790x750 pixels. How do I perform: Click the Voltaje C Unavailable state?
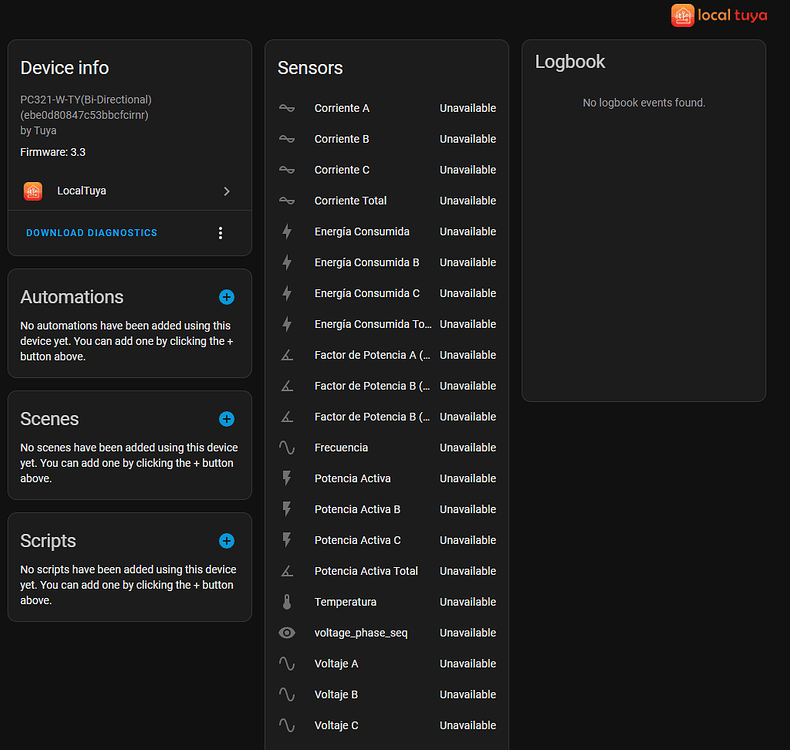(x=467, y=726)
